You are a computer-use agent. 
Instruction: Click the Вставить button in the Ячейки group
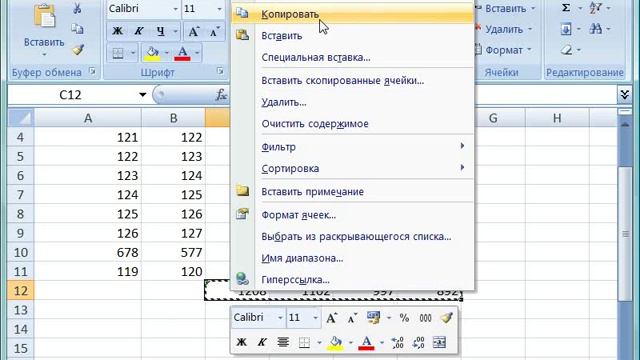click(x=505, y=8)
